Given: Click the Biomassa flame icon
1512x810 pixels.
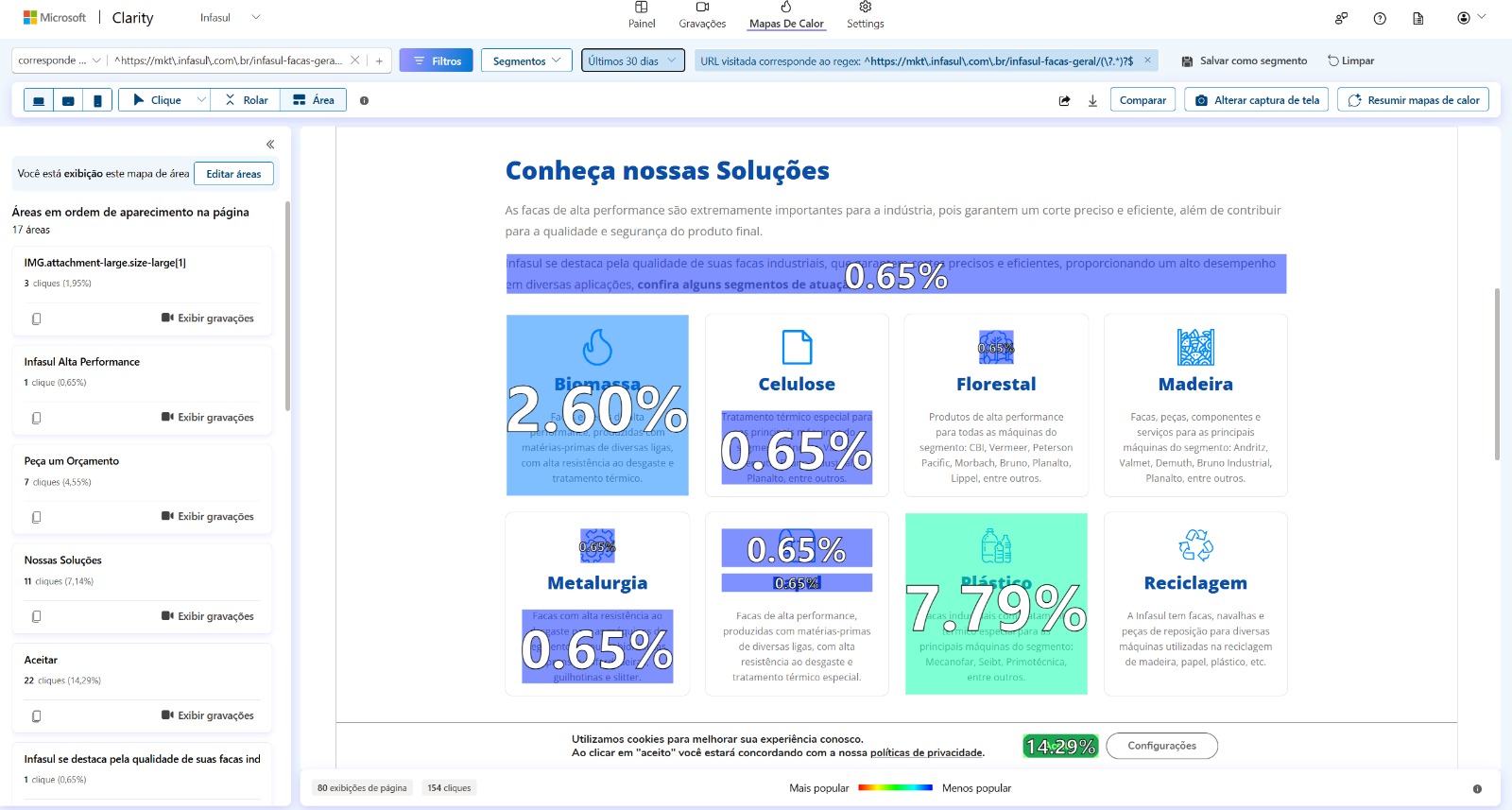Looking at the screenshot, I should [597, 347].
